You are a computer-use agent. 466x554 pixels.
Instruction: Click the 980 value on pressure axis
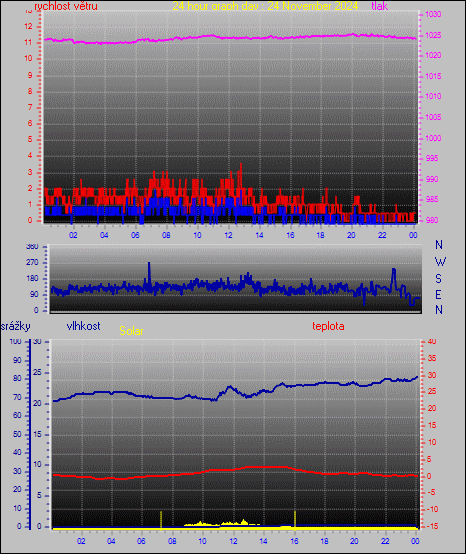(432, 220)
